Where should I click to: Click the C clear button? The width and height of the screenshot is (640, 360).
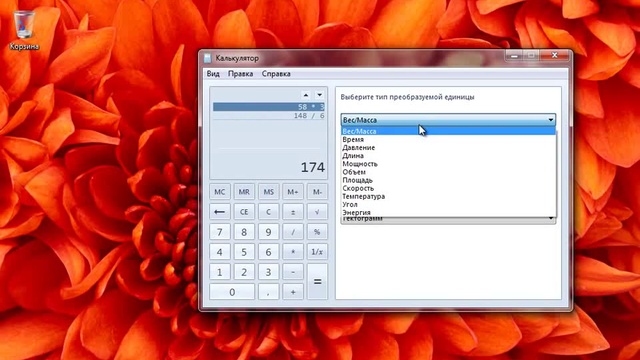click(269, 212)
